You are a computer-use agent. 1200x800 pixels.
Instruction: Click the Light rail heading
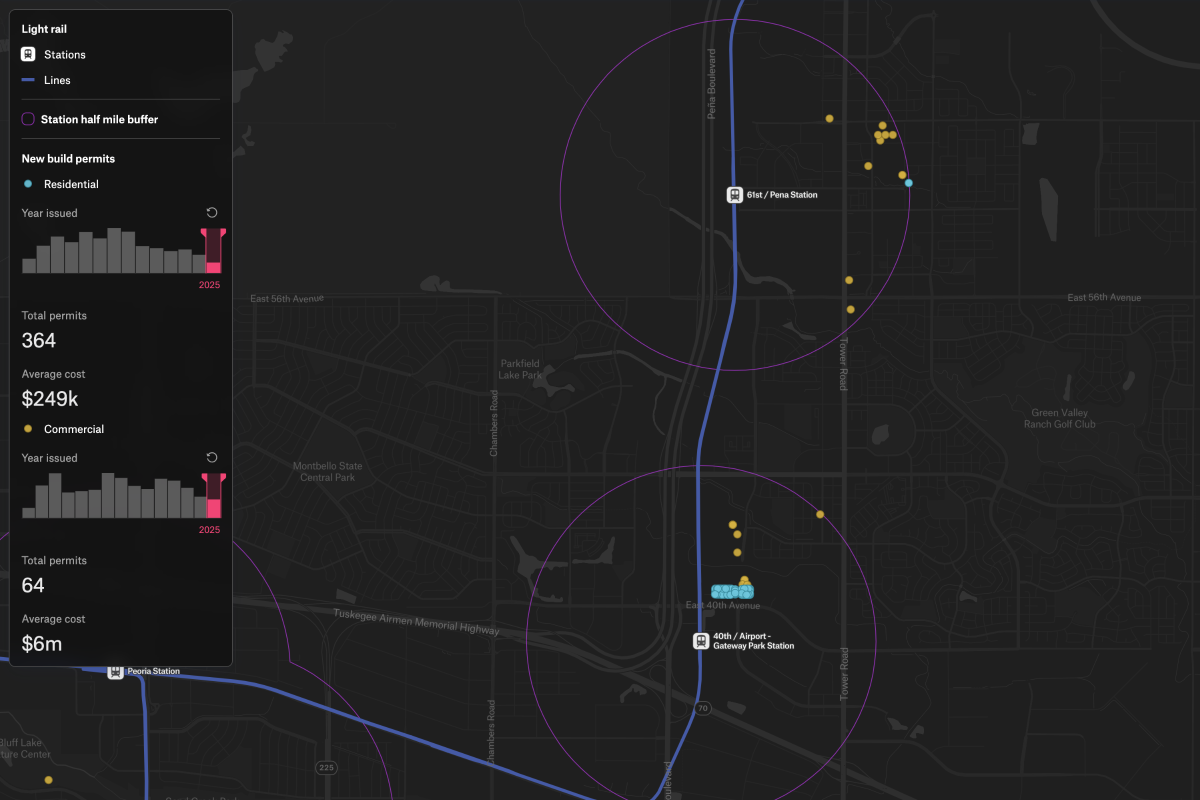pos(45,29)
